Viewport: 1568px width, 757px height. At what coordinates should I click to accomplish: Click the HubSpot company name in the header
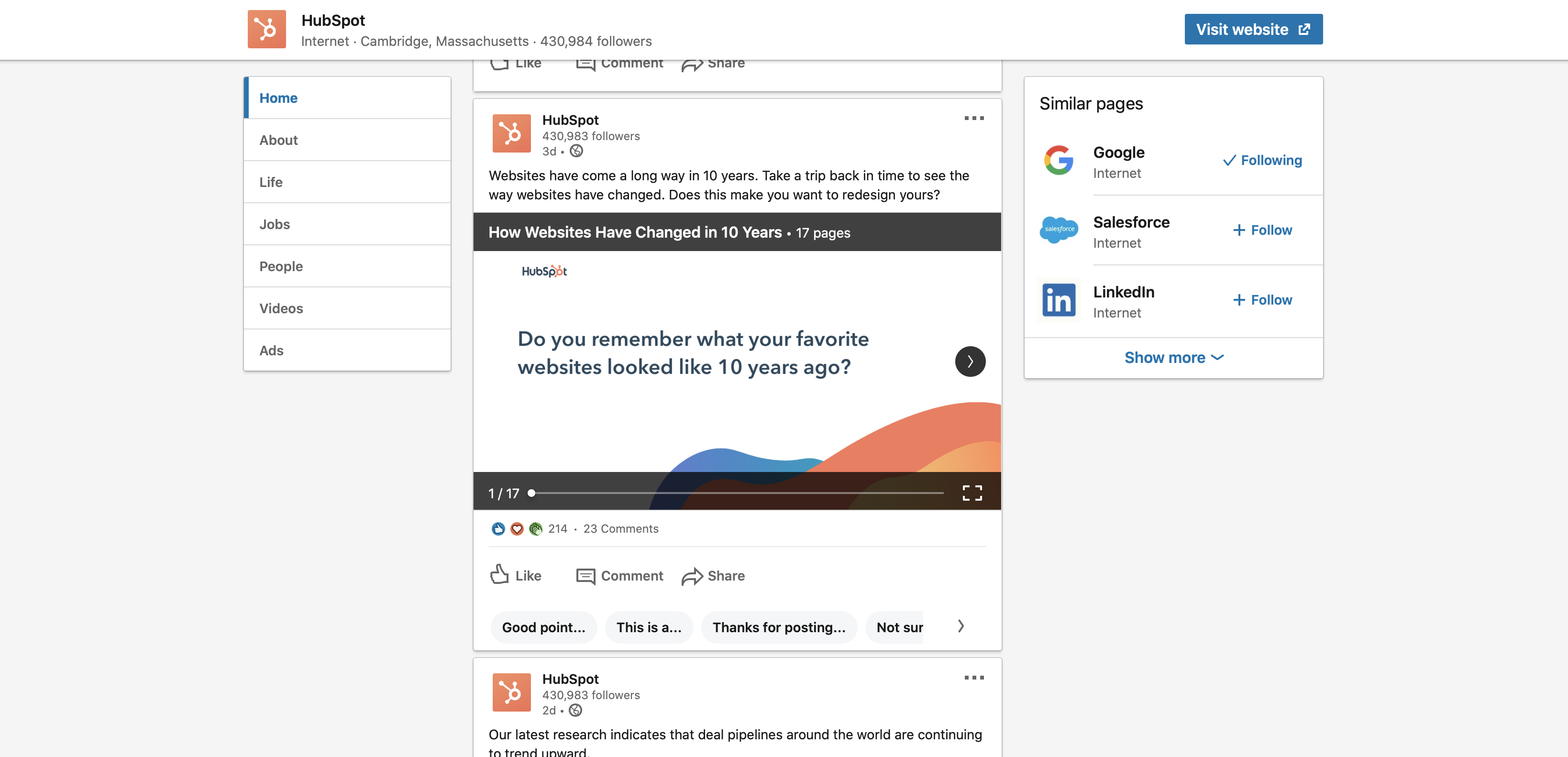[x=333, y=20]
